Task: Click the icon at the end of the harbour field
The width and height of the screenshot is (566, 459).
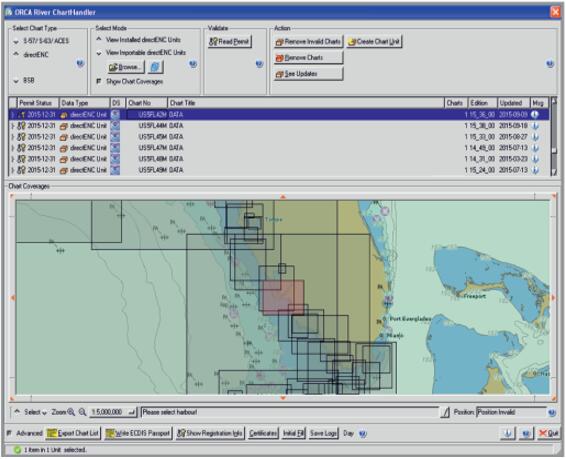Action: 445,412
